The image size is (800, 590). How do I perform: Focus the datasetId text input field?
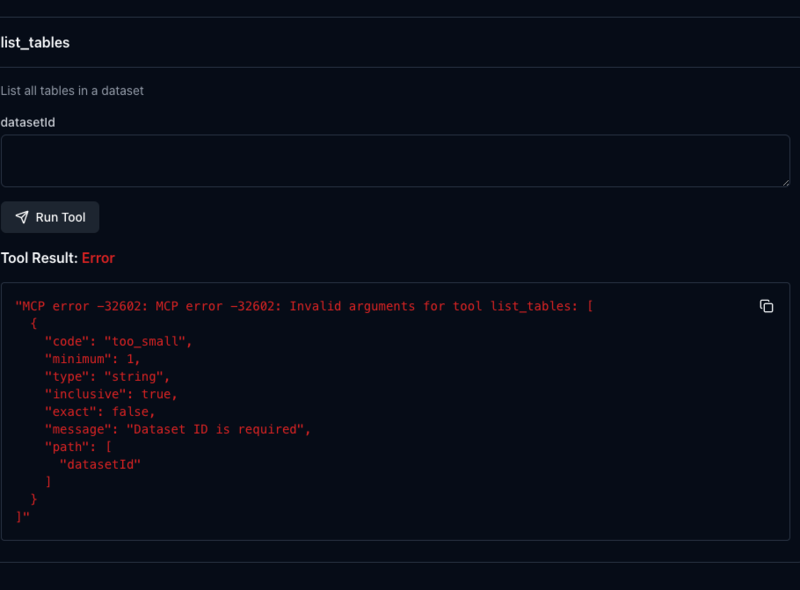pyautogui.click(x=395, y=161)
